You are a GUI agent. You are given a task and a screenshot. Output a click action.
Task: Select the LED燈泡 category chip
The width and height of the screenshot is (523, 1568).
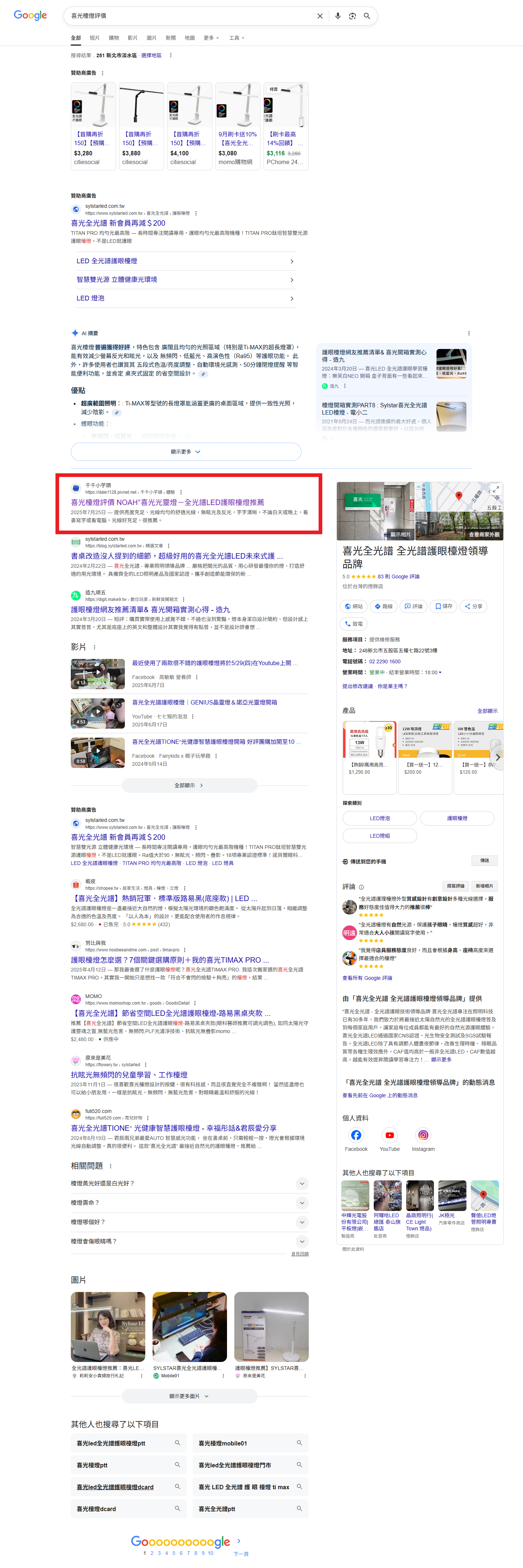click(379, 819)
